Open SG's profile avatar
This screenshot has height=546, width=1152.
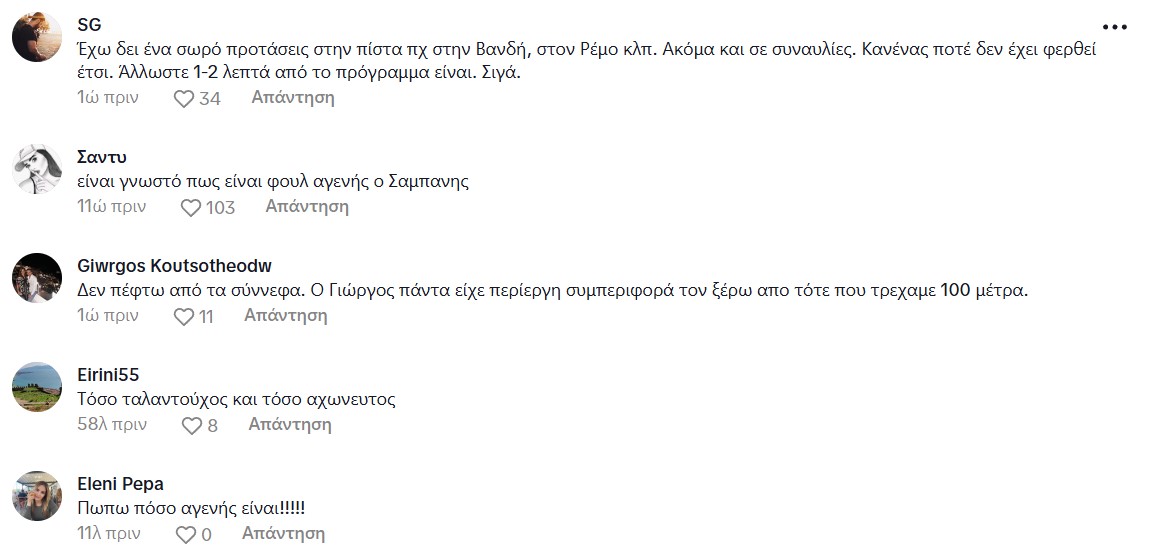[37, 40]
